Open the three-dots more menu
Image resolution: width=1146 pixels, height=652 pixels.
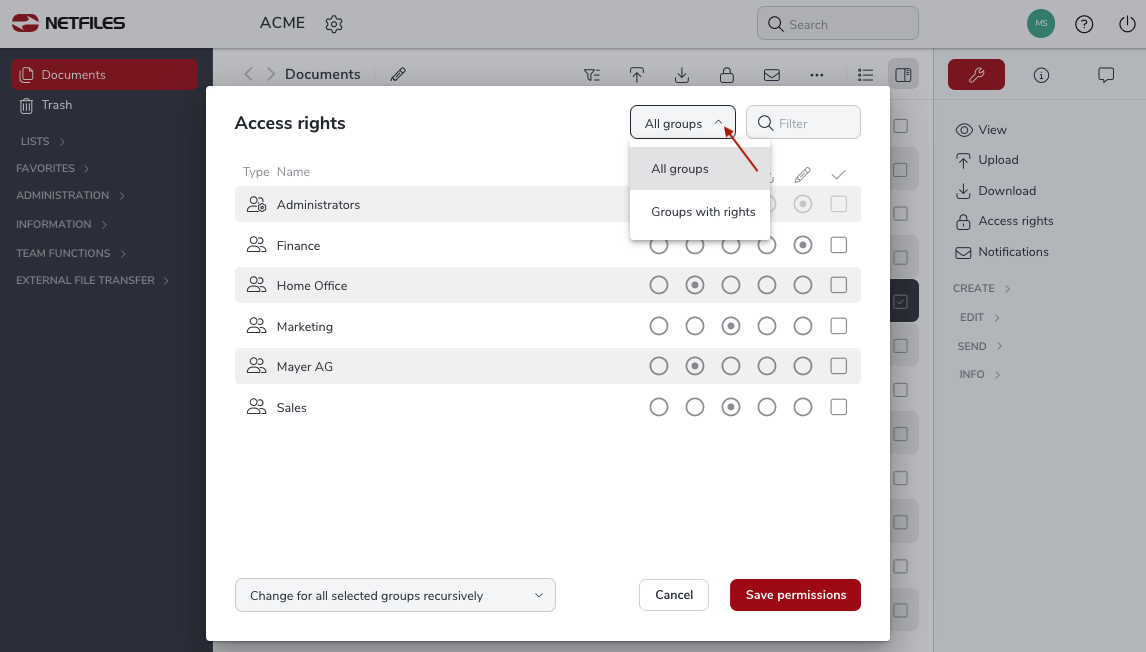click(x=816, y=75)
